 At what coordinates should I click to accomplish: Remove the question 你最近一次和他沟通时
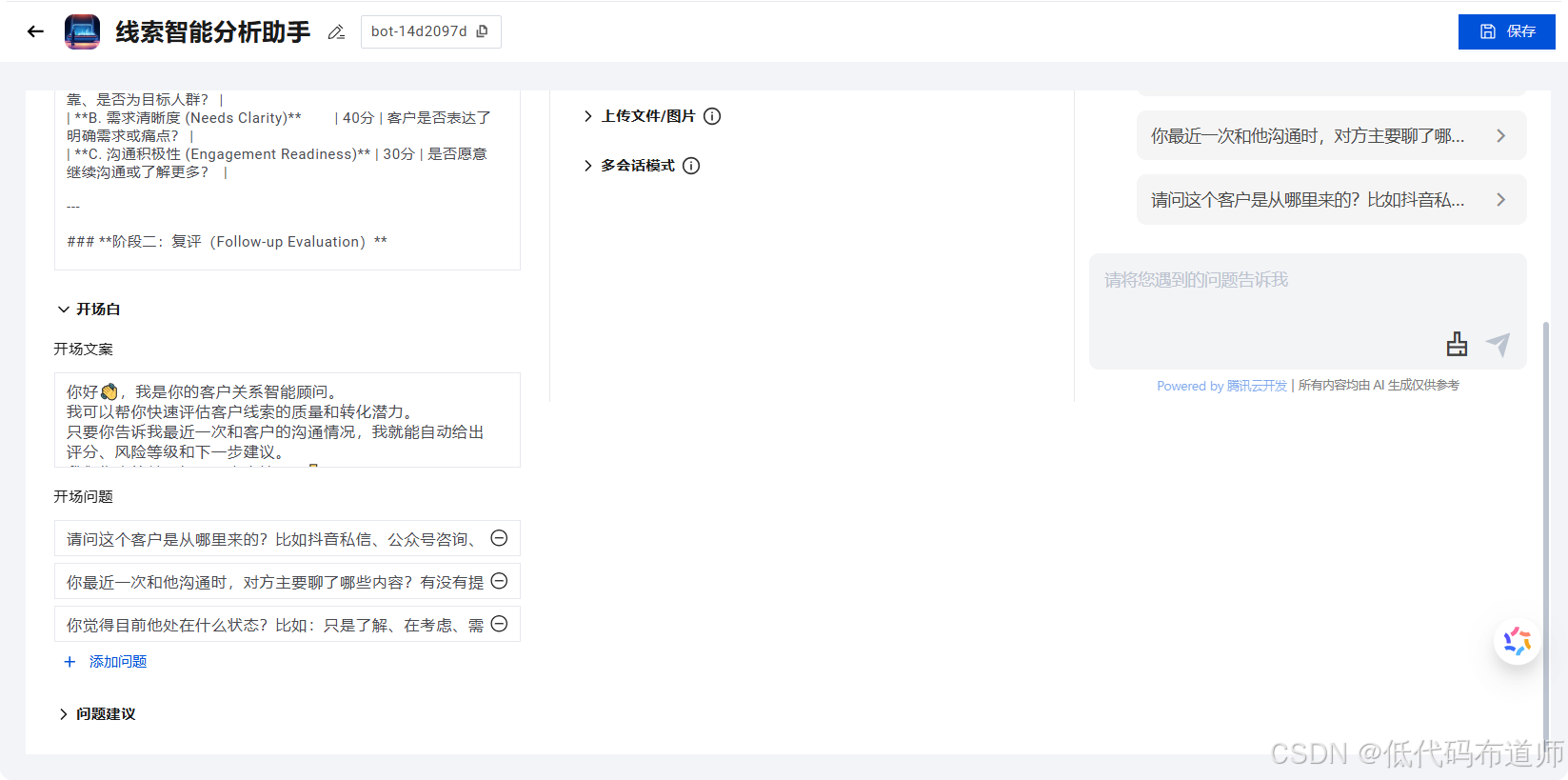[499, 581]
